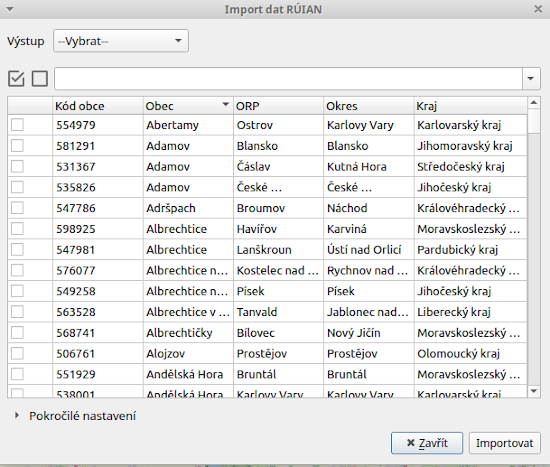Click the Zavřít button
The image size is (550, 467).
tap(427, 443)
